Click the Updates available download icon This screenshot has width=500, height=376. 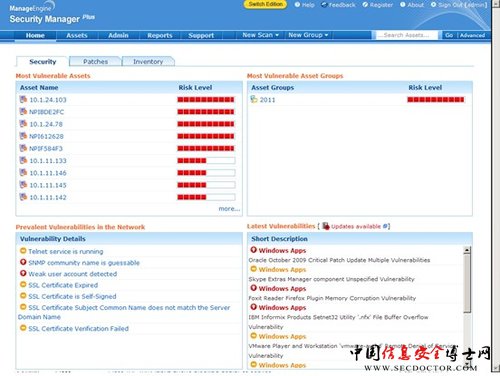(x=326, y=226)
